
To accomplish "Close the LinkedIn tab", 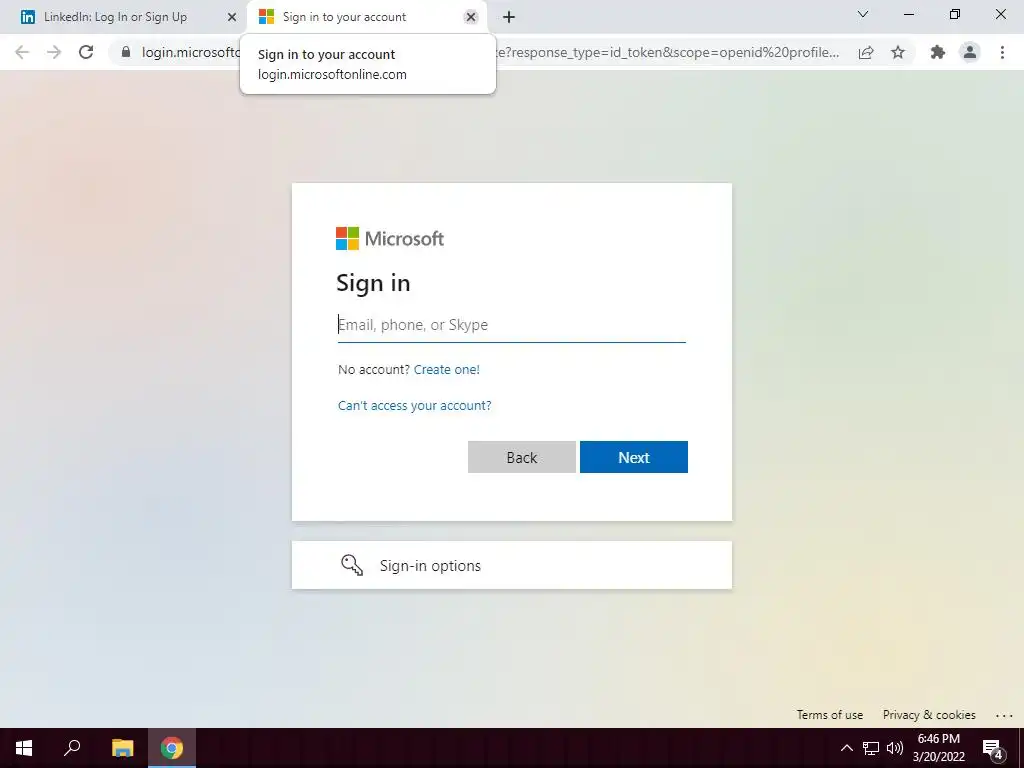I will click(231, 17).
